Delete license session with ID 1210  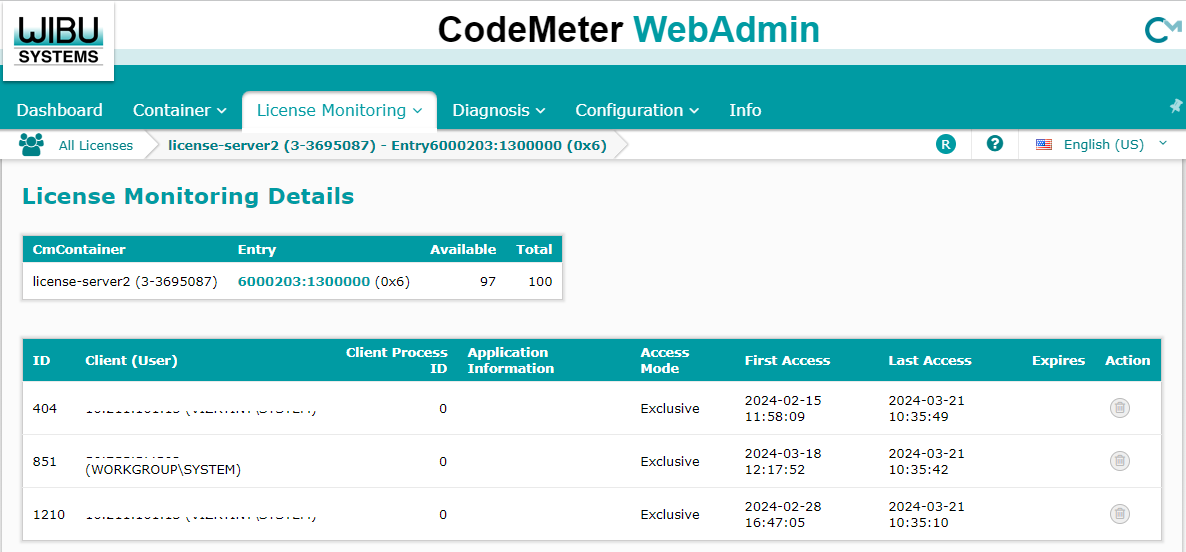[x=1120, y=514]
